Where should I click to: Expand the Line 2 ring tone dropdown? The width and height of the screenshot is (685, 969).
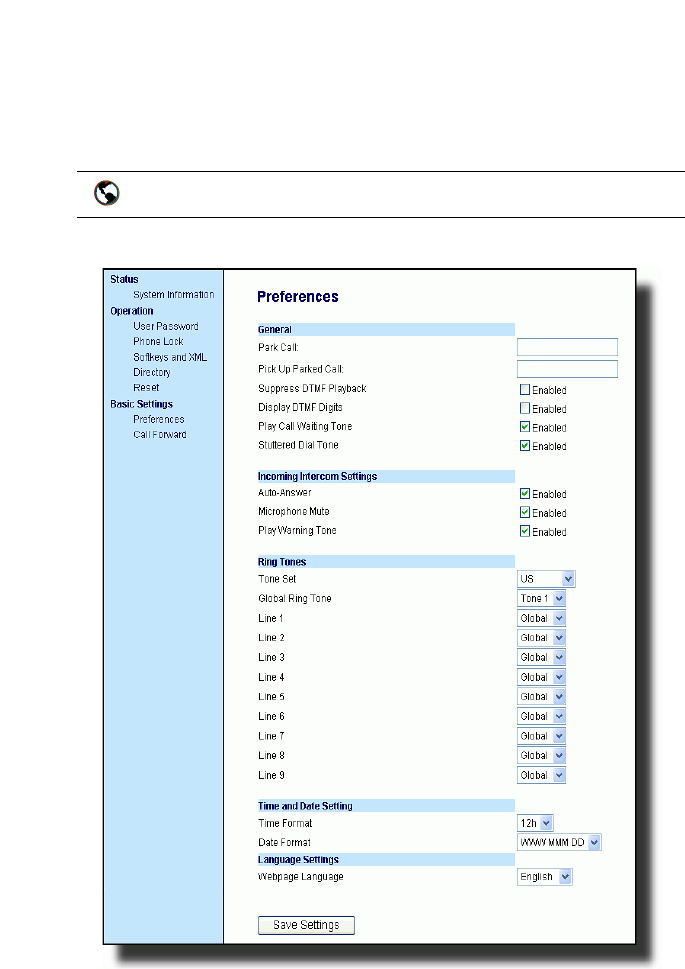point(541,638)
